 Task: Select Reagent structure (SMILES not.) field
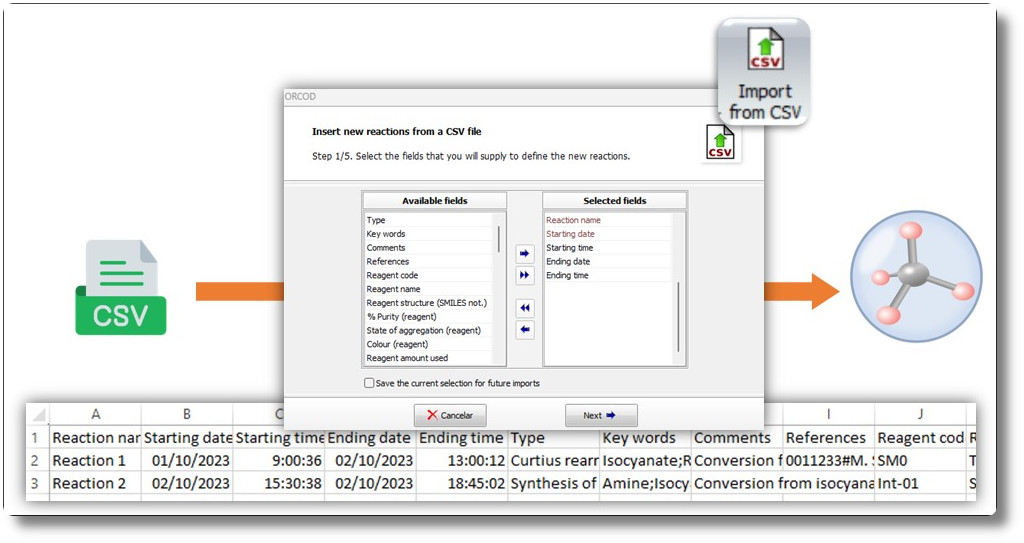[x=428, y=303]
